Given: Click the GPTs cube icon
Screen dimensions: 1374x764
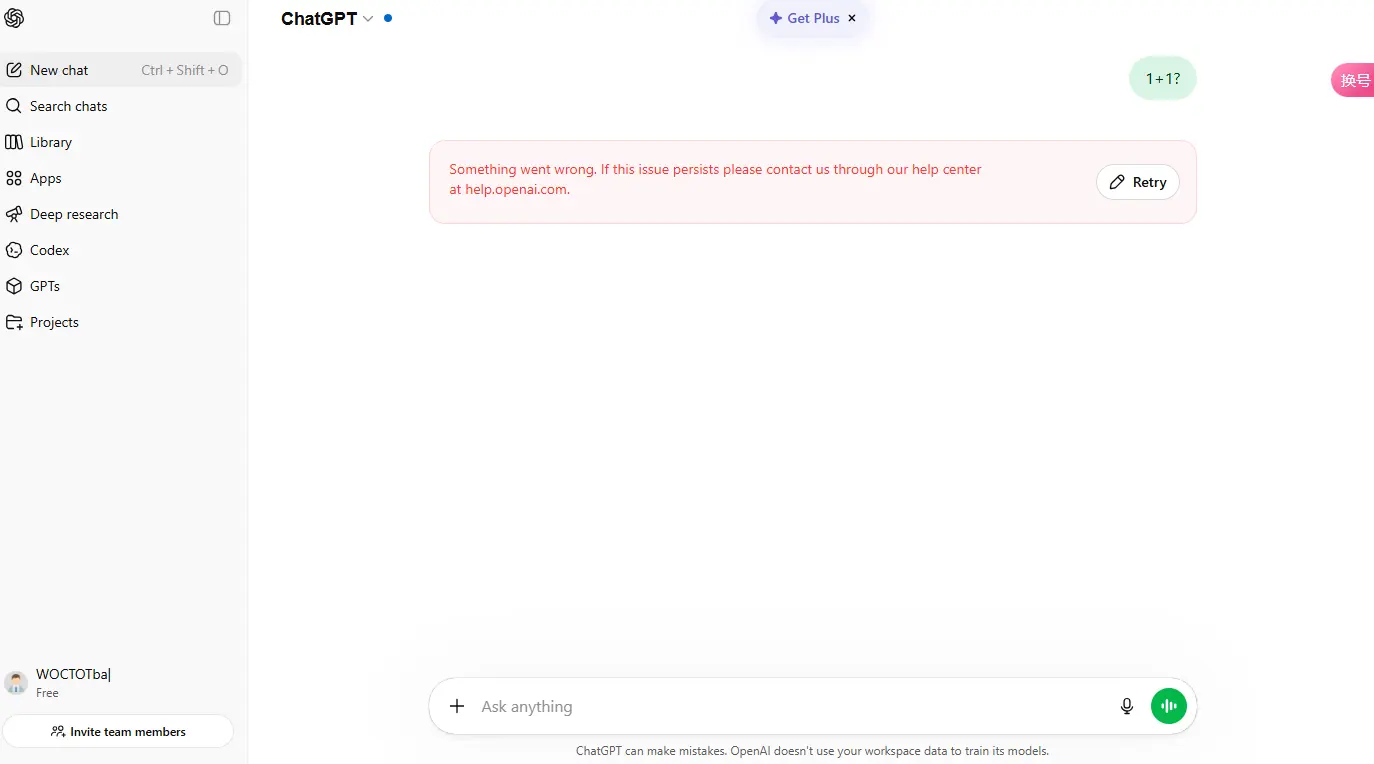Looking at the screenshot, I should [x=14, y=286].
